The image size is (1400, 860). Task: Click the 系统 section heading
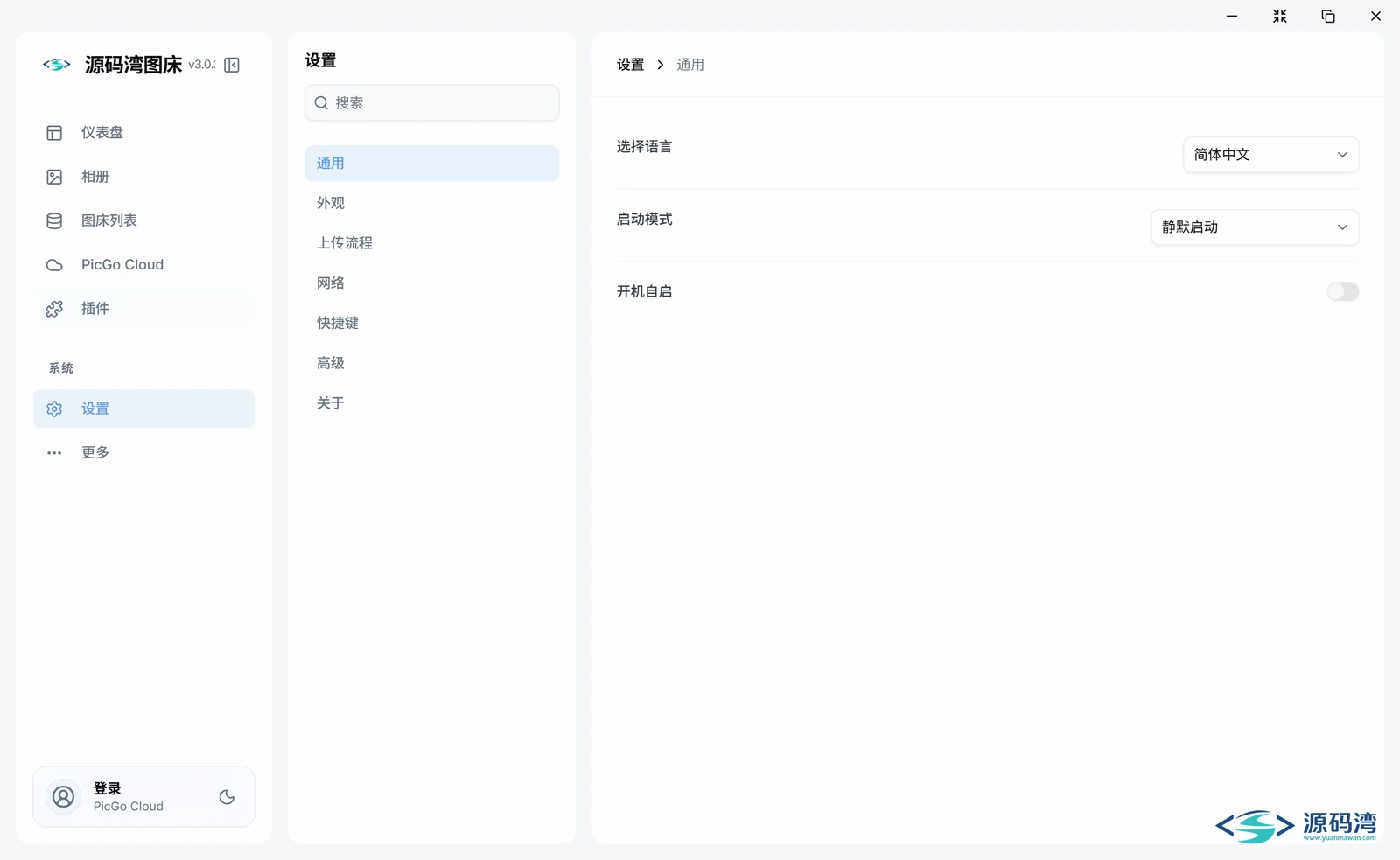point(61,368)
